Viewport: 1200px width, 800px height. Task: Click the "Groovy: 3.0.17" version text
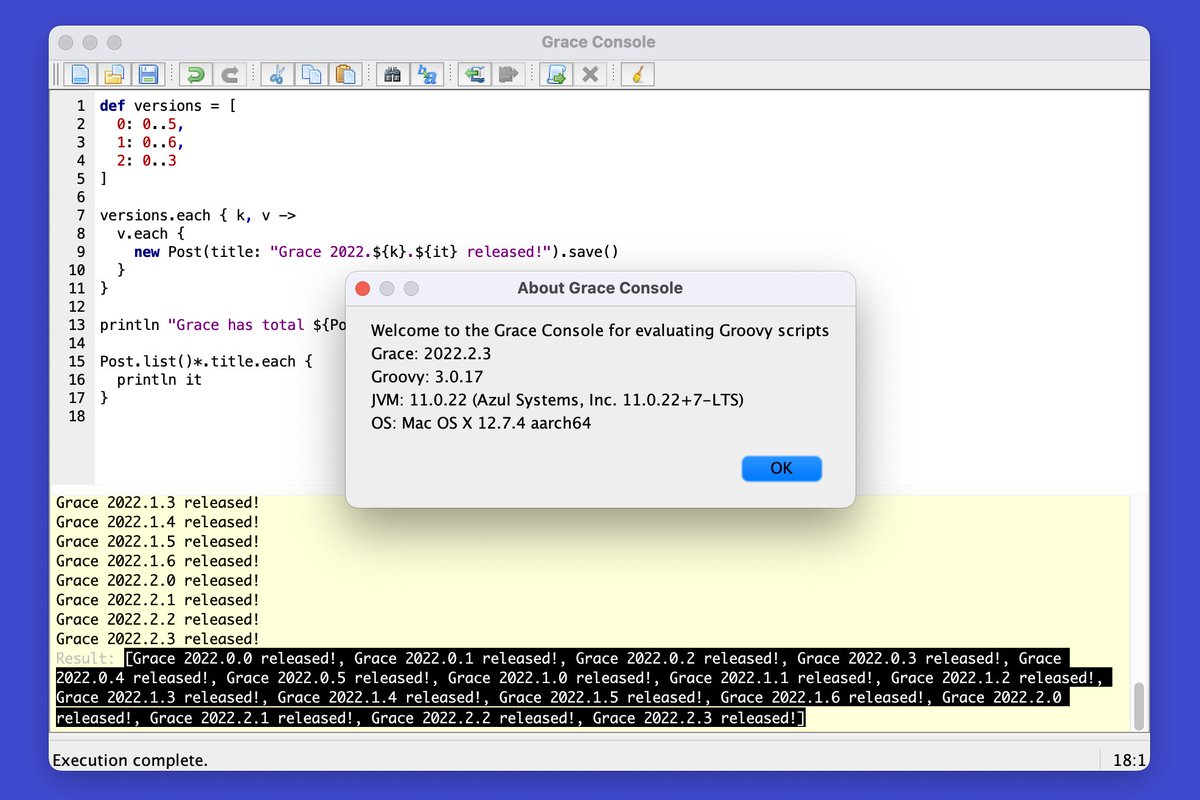428,377
